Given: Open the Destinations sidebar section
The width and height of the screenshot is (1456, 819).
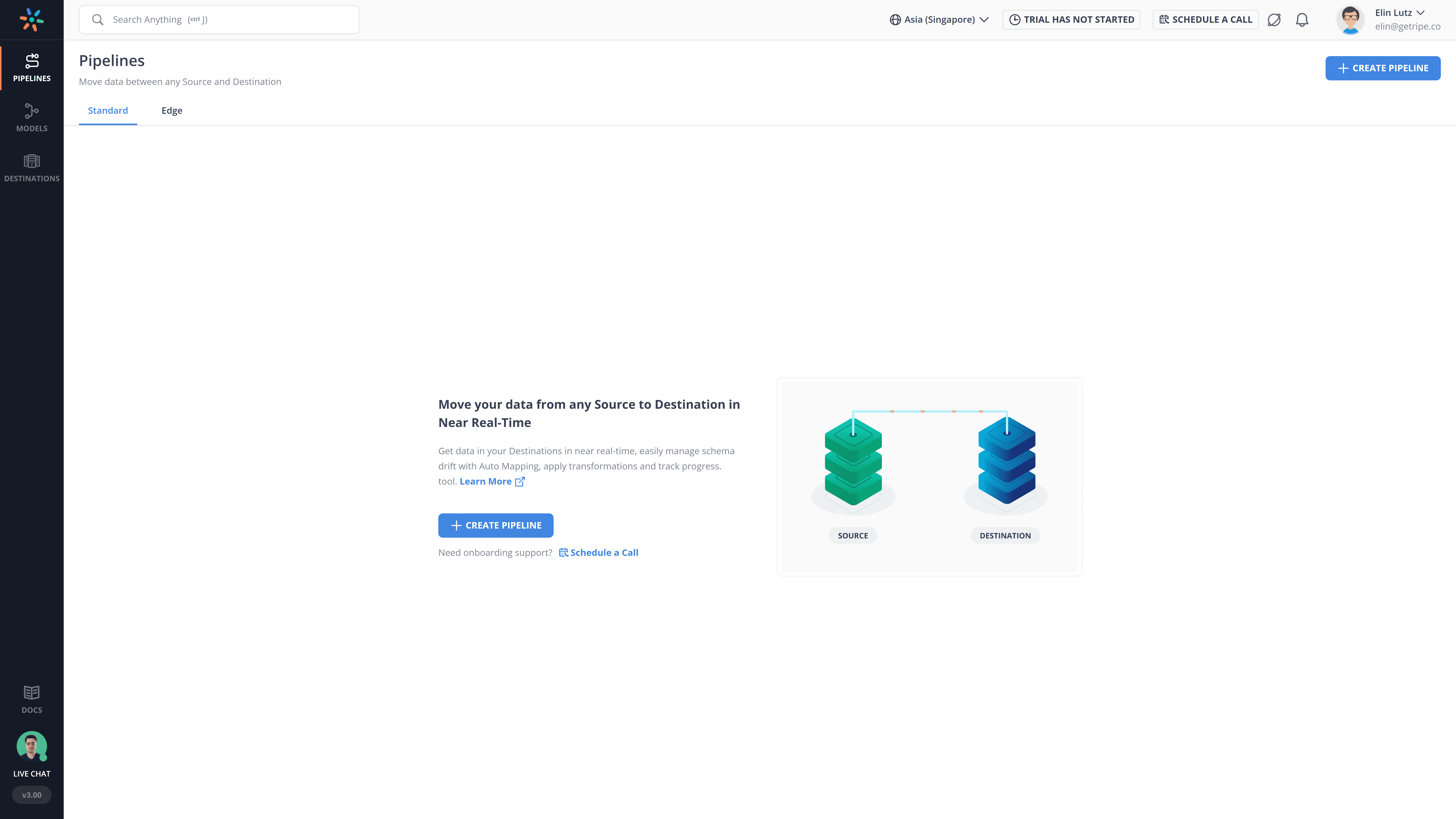Looking at the screenshot, I should [32, 168].
